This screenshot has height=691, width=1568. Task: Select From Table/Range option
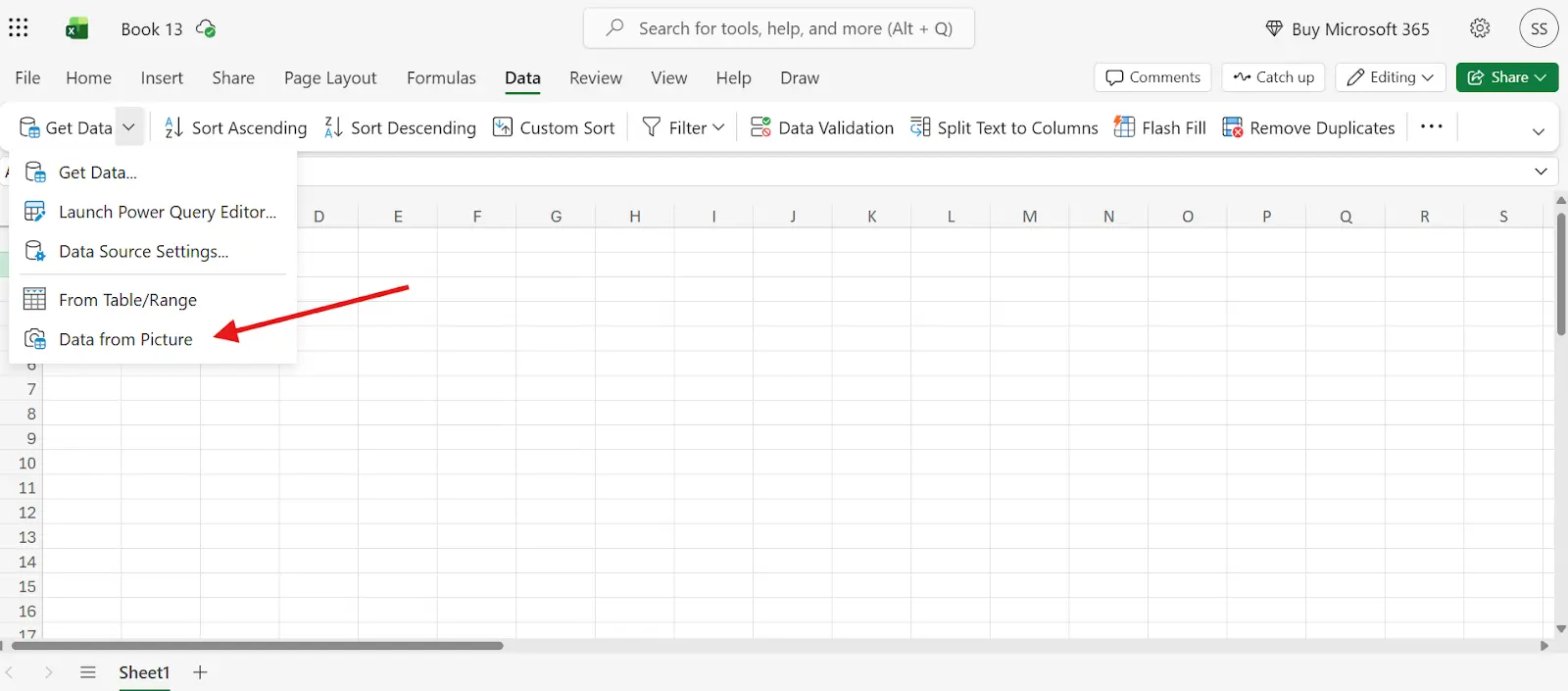pos(127,300)
